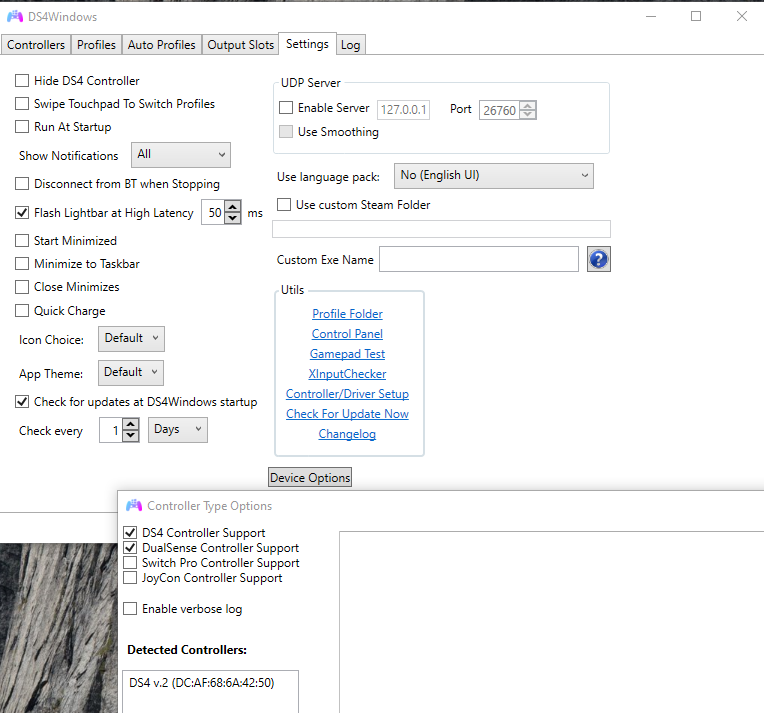Image resolution: width=764 pixels, height=713 pixels.
Task: Check Minimize to Taskbar
Action: tap(22, 264)
